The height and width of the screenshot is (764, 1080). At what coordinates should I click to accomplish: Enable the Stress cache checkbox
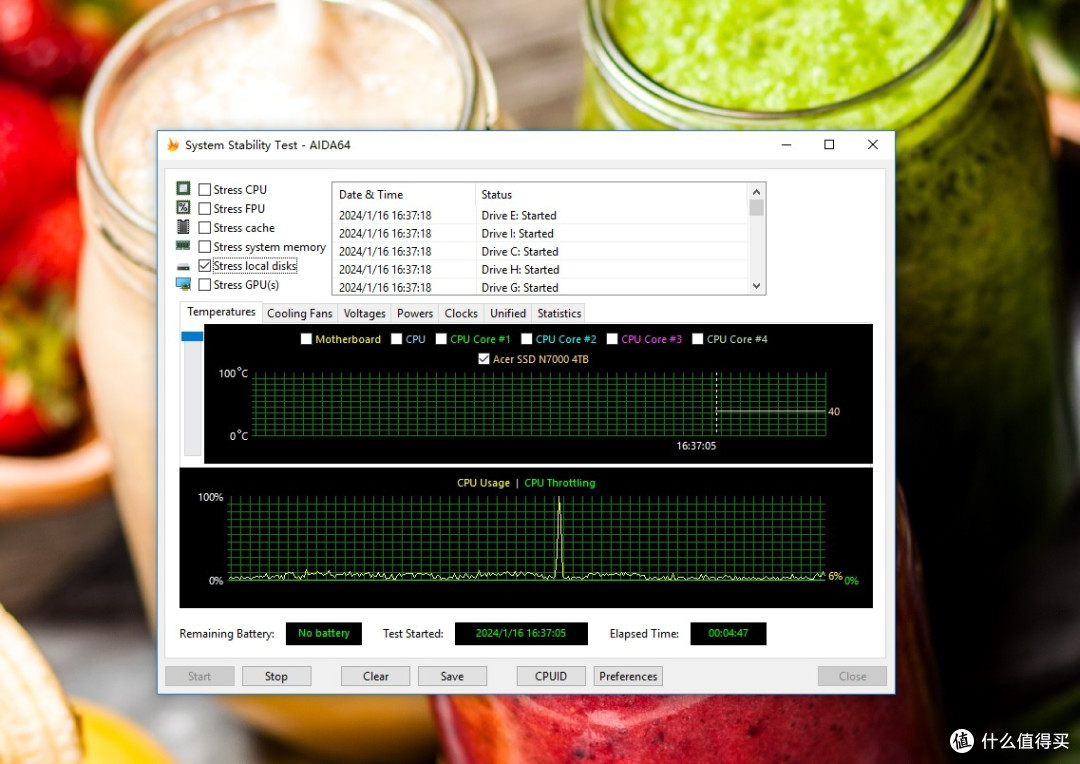(205, 227)
